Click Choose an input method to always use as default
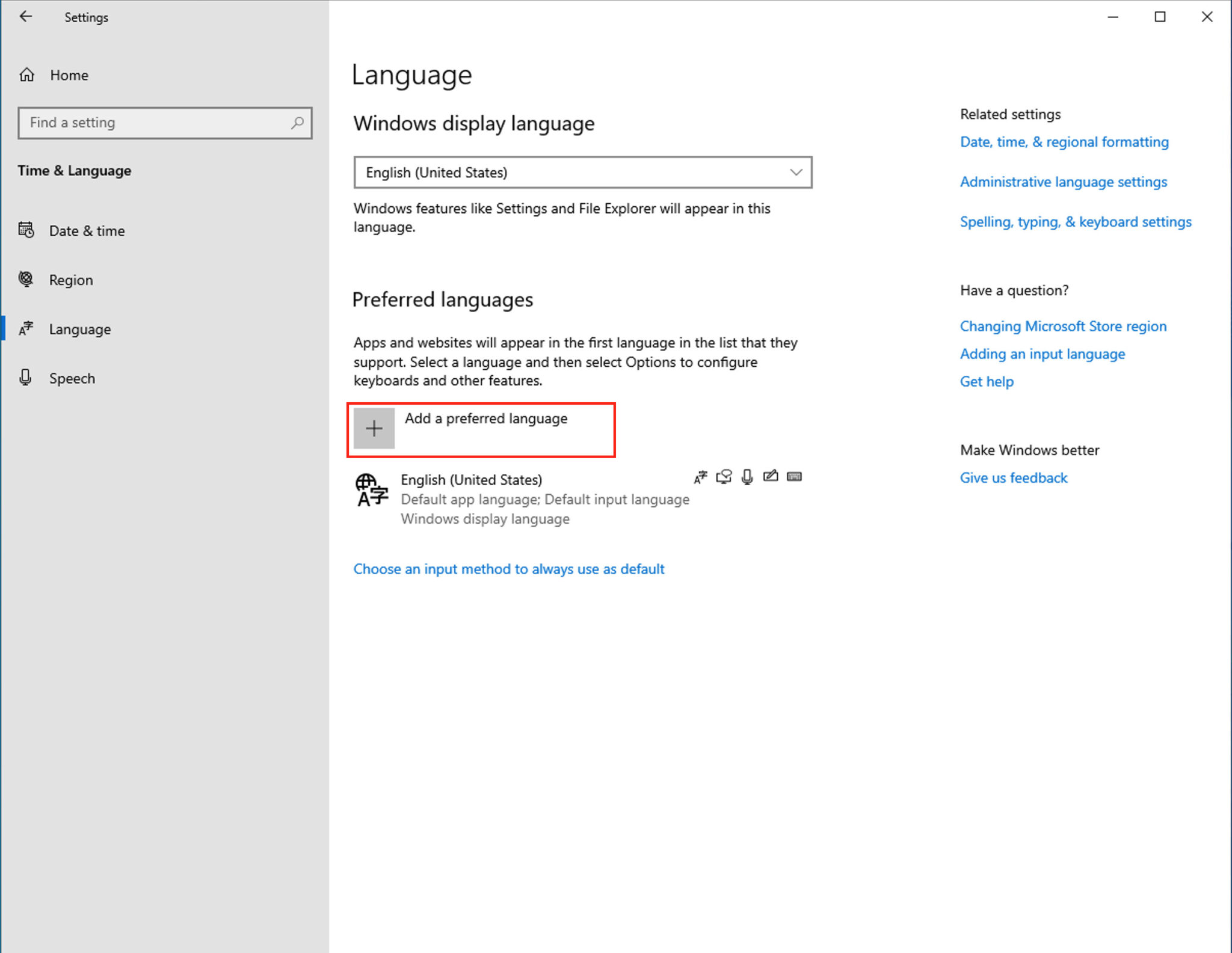Viewport: 1232px width, 953px height. [x=509, y=569]
